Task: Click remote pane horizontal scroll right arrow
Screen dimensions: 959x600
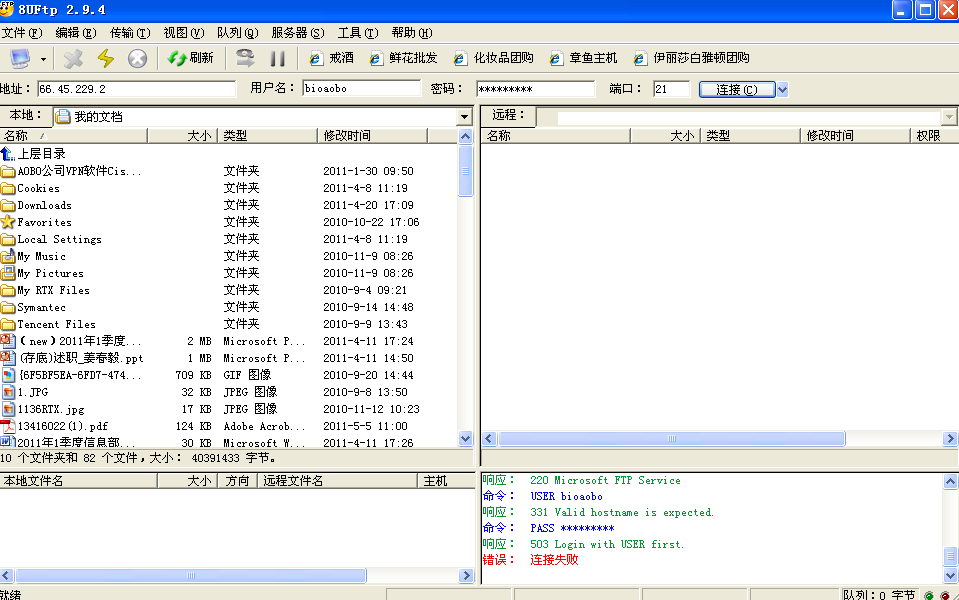Action: [x=950, y=438]
